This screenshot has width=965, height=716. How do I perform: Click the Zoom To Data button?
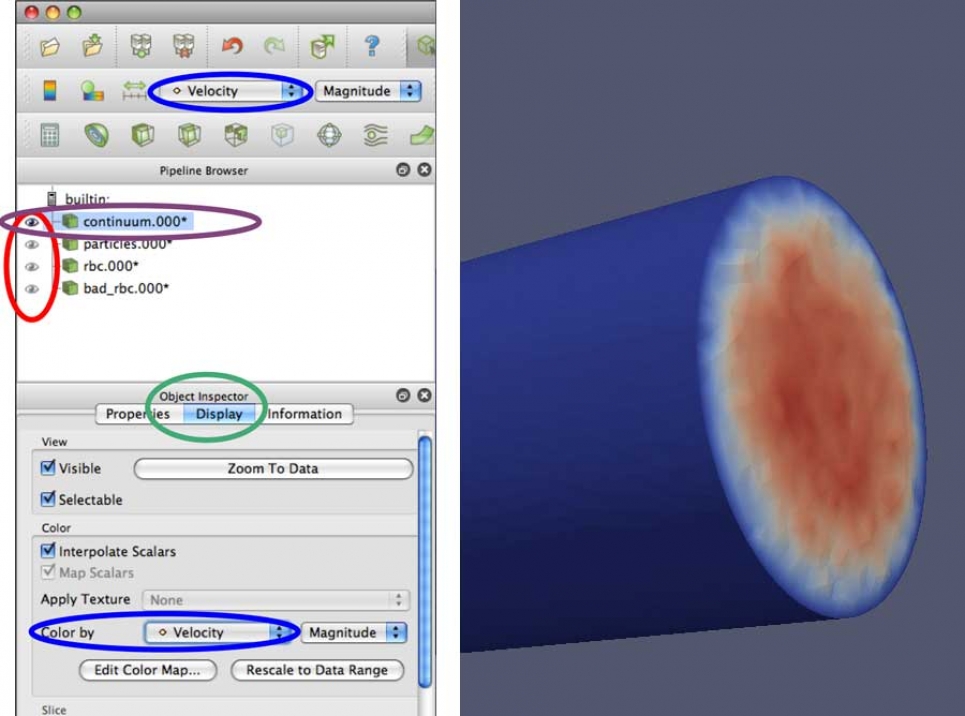pos(273,469)
